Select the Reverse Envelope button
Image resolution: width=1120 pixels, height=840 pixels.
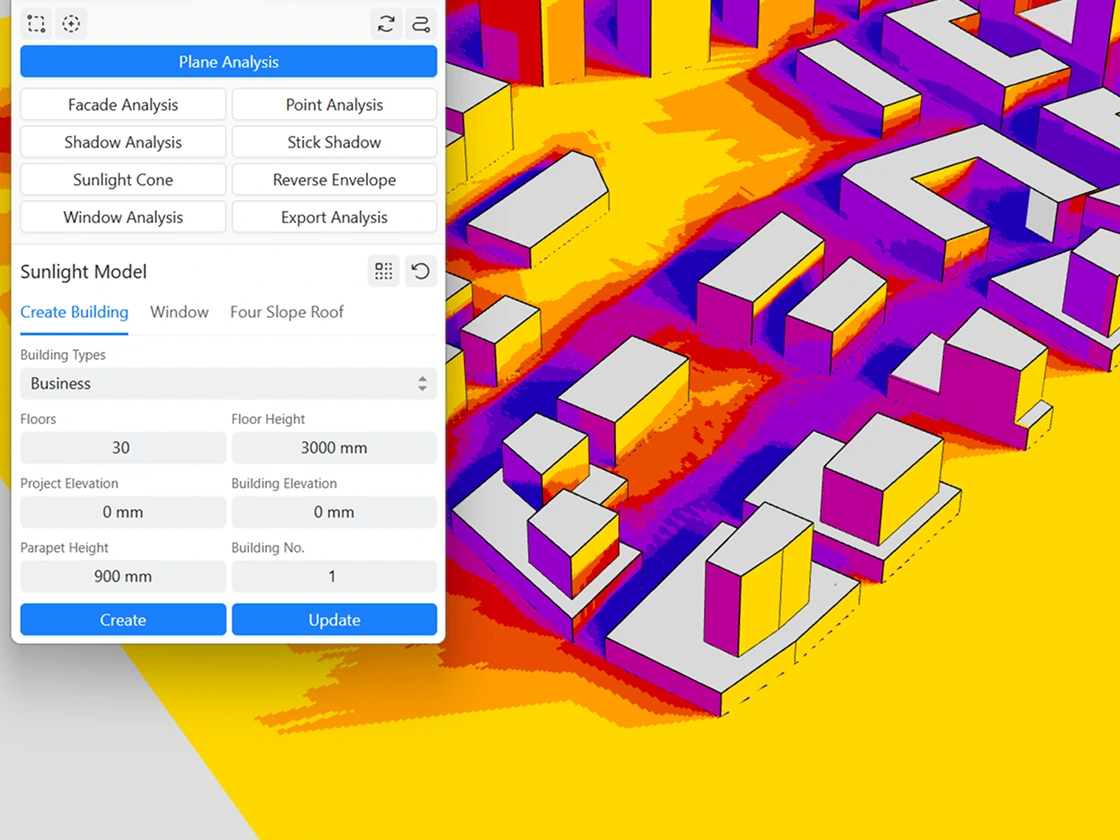pos(334,180)
